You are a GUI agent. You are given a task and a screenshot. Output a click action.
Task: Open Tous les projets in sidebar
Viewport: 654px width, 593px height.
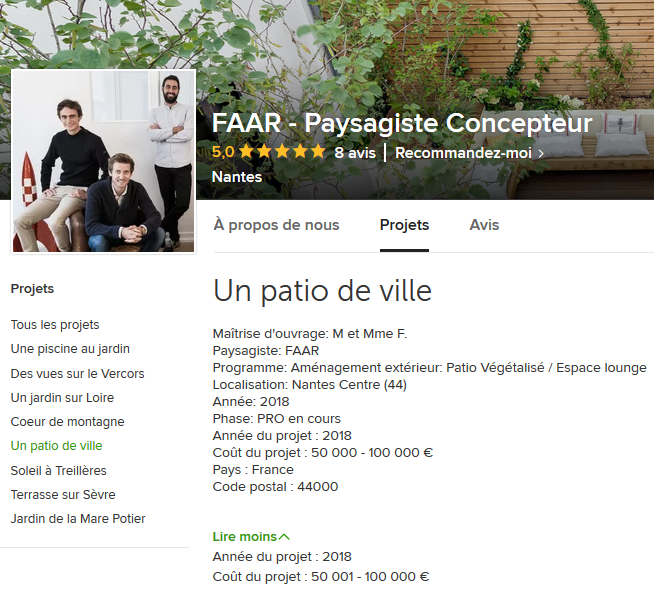point(55,325)
